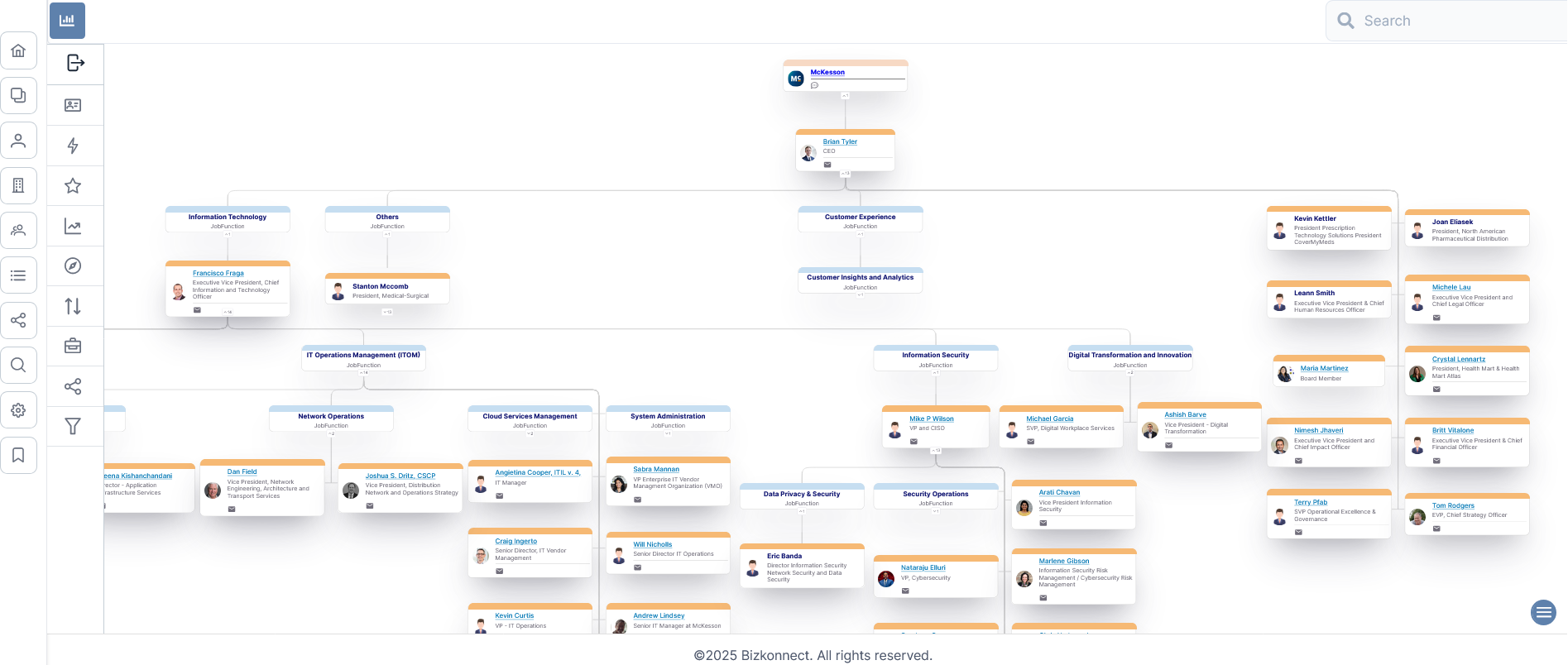The height and width of the screenshot is (665, 1568).
Task: Click the lightning bolt icon
Action: 73,146
